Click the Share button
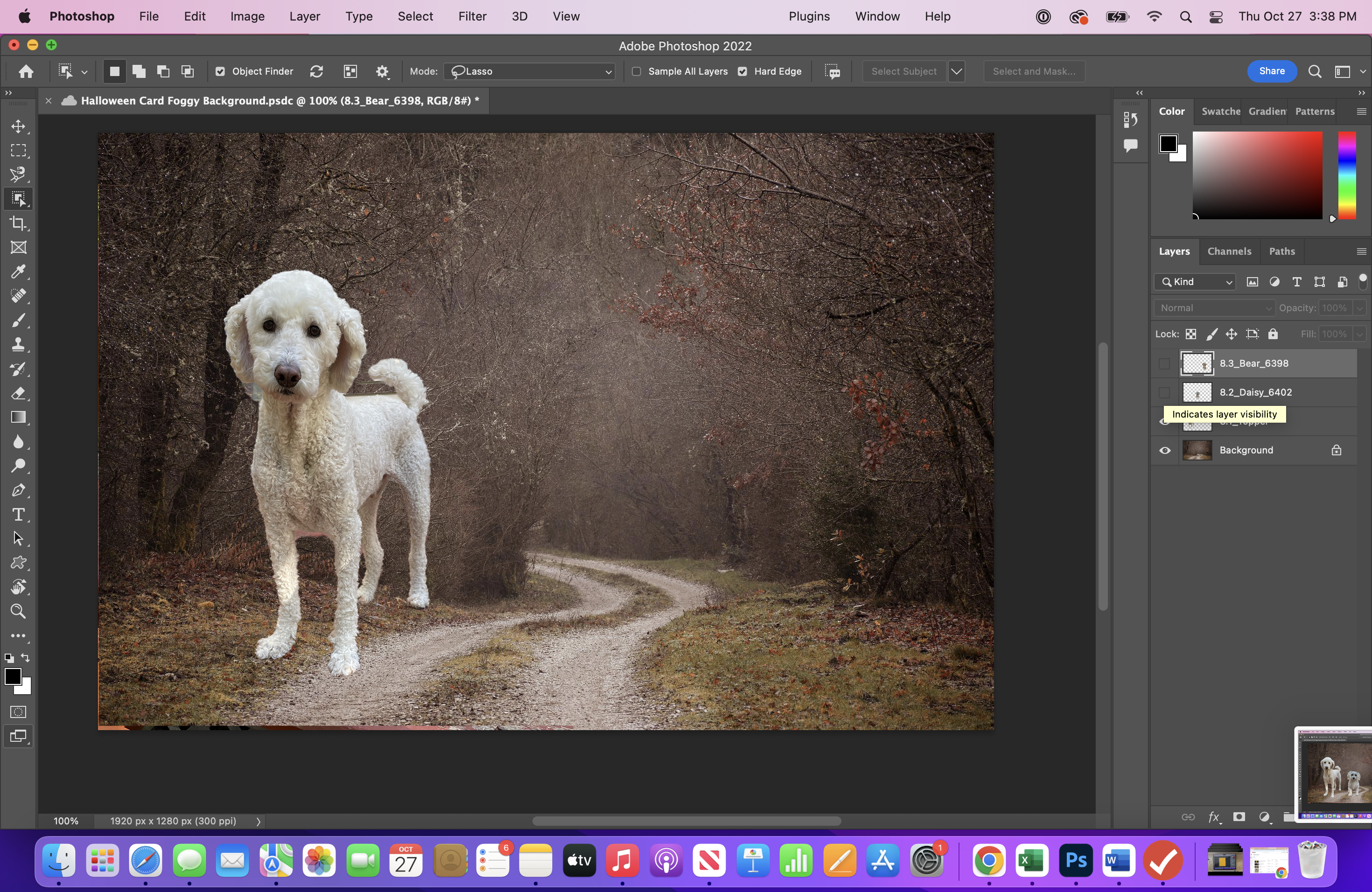1372x892 pixels. click(1271, 71)
